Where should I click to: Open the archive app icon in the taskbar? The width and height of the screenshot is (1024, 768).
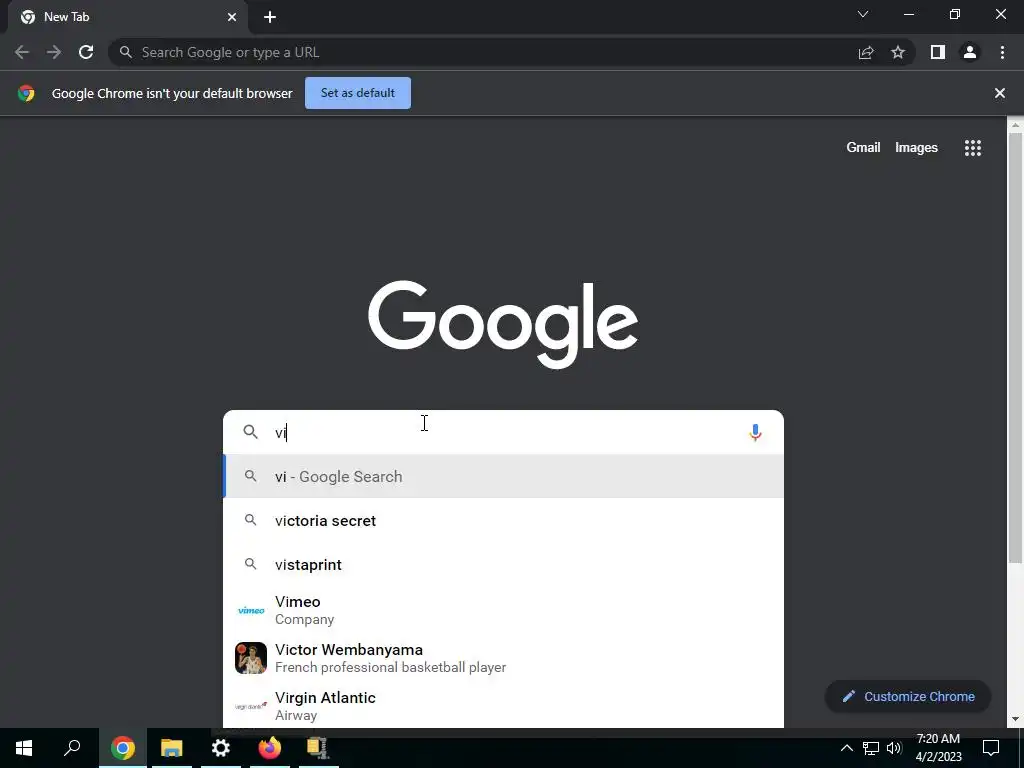317,748
